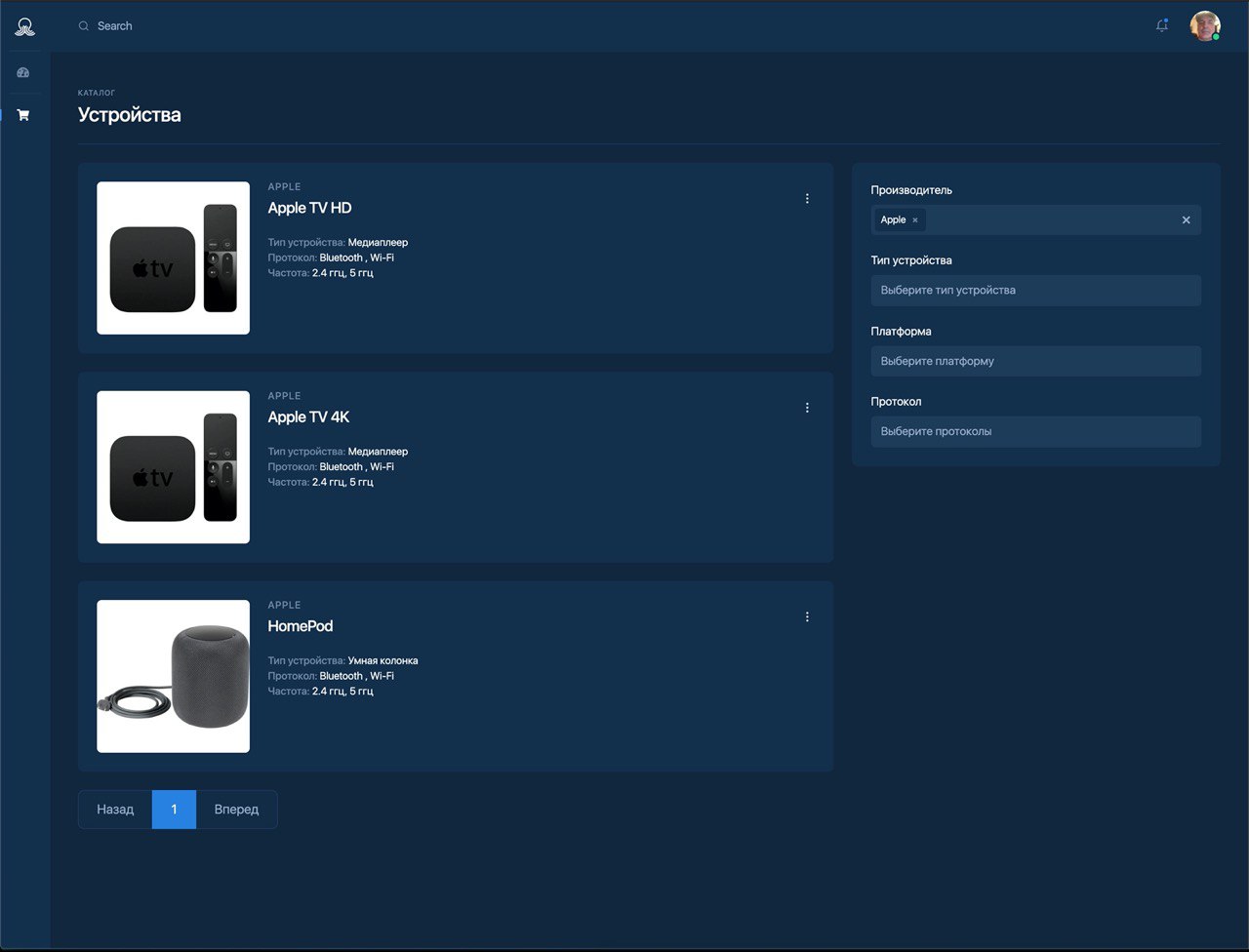Open three-dot menu for Apple TV HD
This screenshot has height=952, width=1249.
807,199
